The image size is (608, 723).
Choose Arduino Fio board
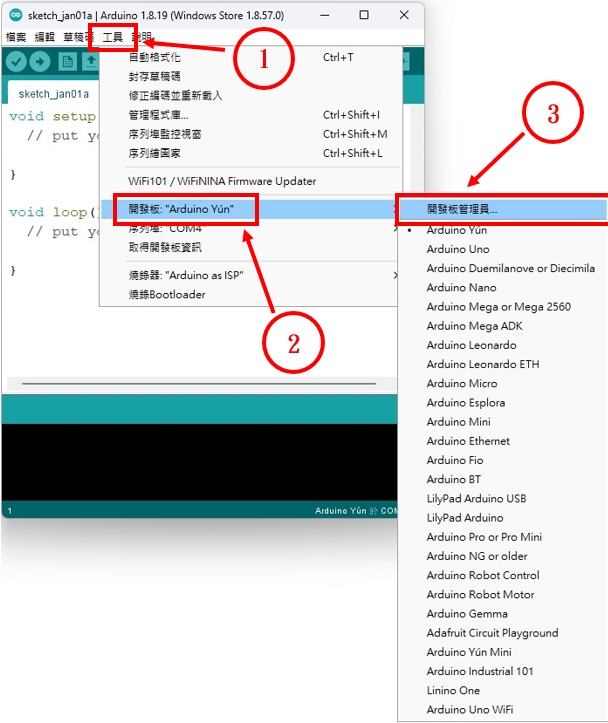[x=503, y=460]
